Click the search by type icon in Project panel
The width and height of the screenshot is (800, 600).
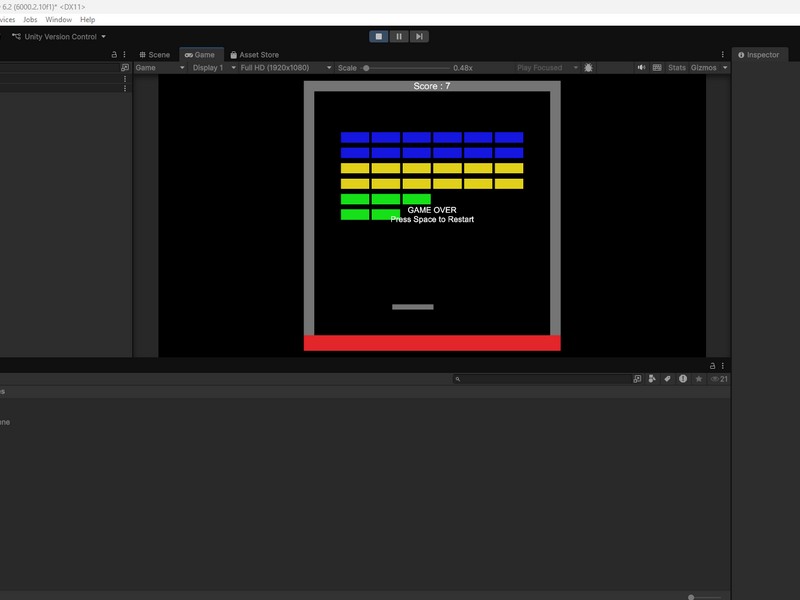(x=652, y=379)
